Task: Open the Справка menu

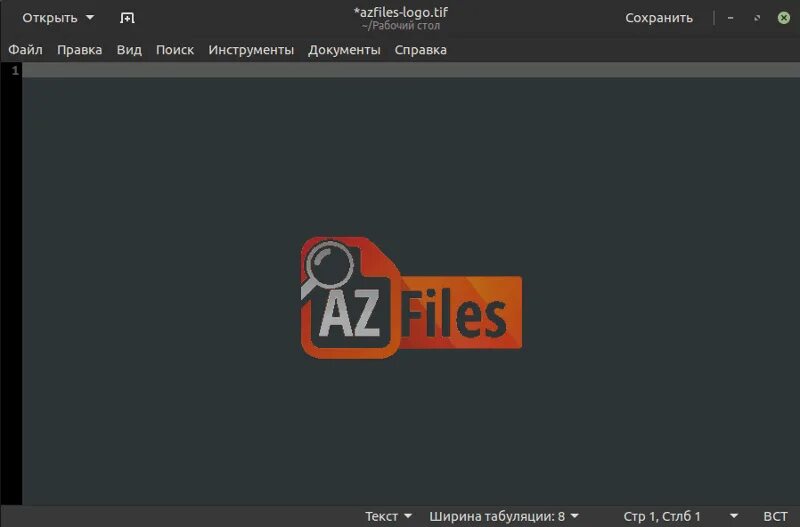Action: (x=420, y=49)
